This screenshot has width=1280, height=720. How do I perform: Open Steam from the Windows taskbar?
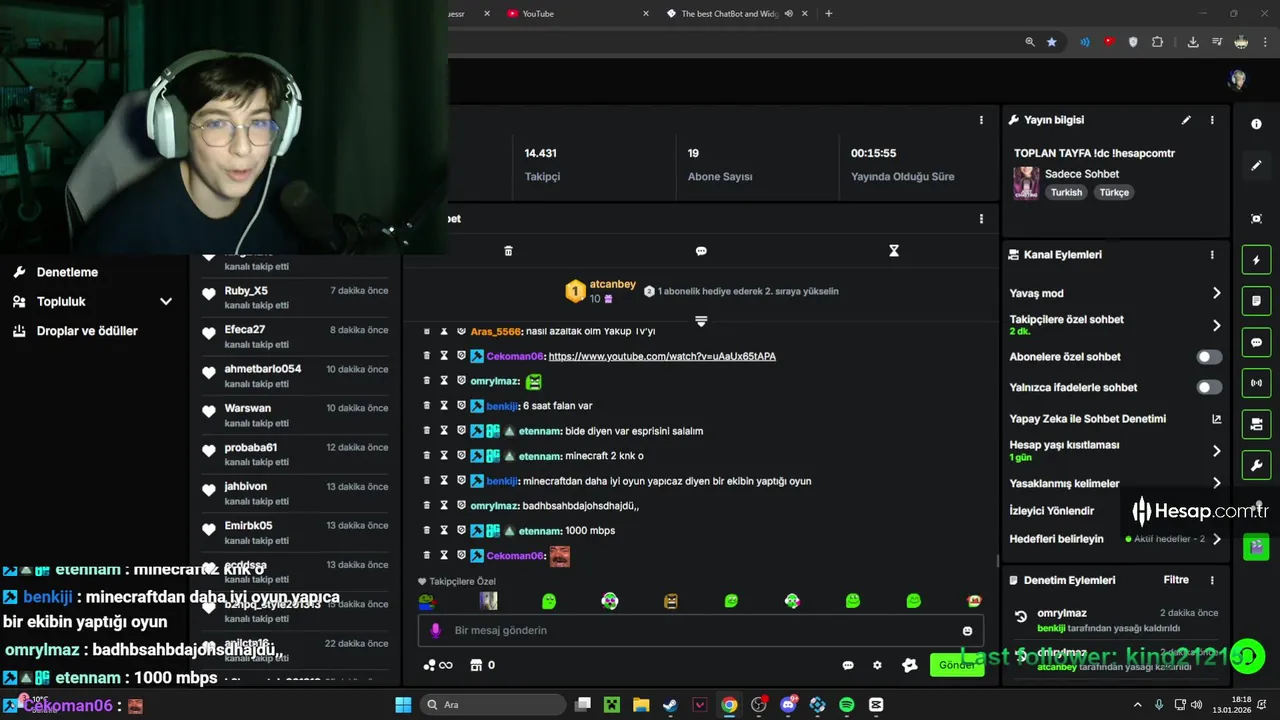point(670,705)
